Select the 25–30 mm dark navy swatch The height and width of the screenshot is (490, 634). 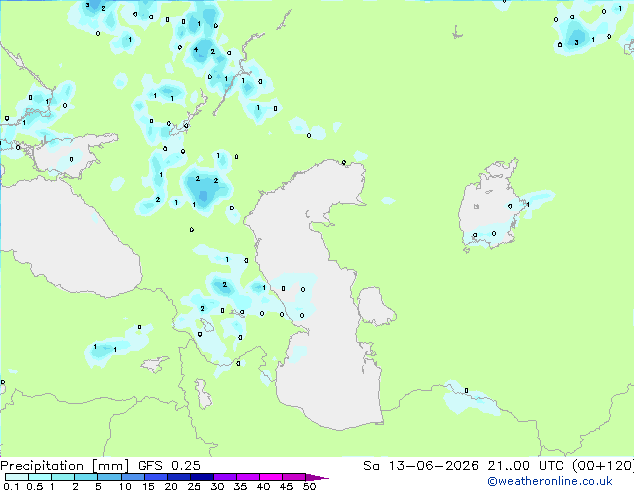click(x=202, y=477)
